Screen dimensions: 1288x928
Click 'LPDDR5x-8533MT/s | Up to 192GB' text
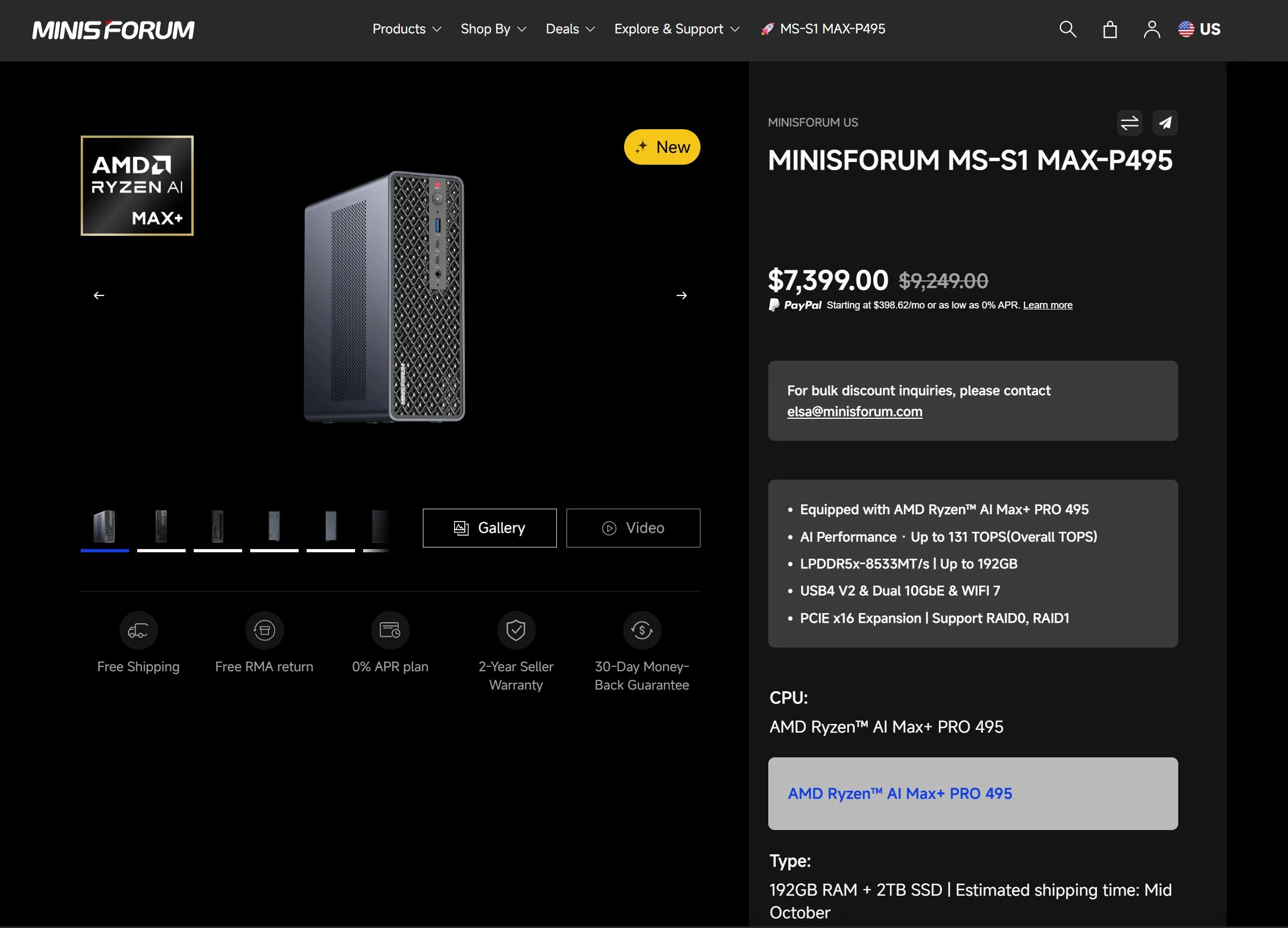click(x=909, y=564)
